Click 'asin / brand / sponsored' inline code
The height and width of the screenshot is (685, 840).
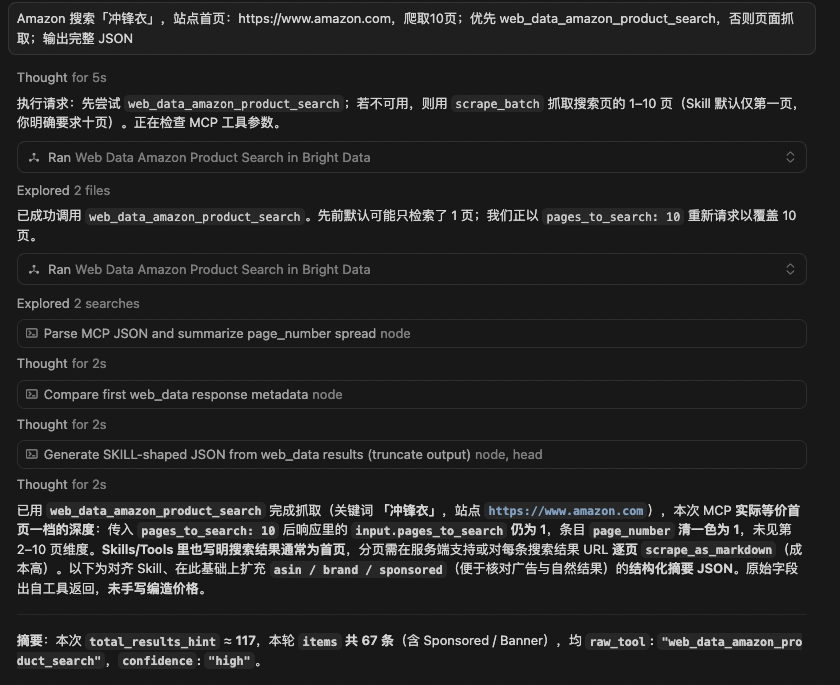358,570
